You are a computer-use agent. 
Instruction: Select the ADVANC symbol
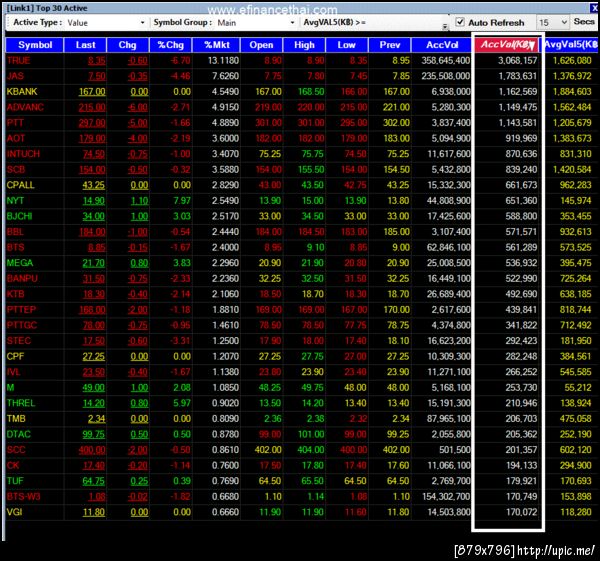coord(25,107)
